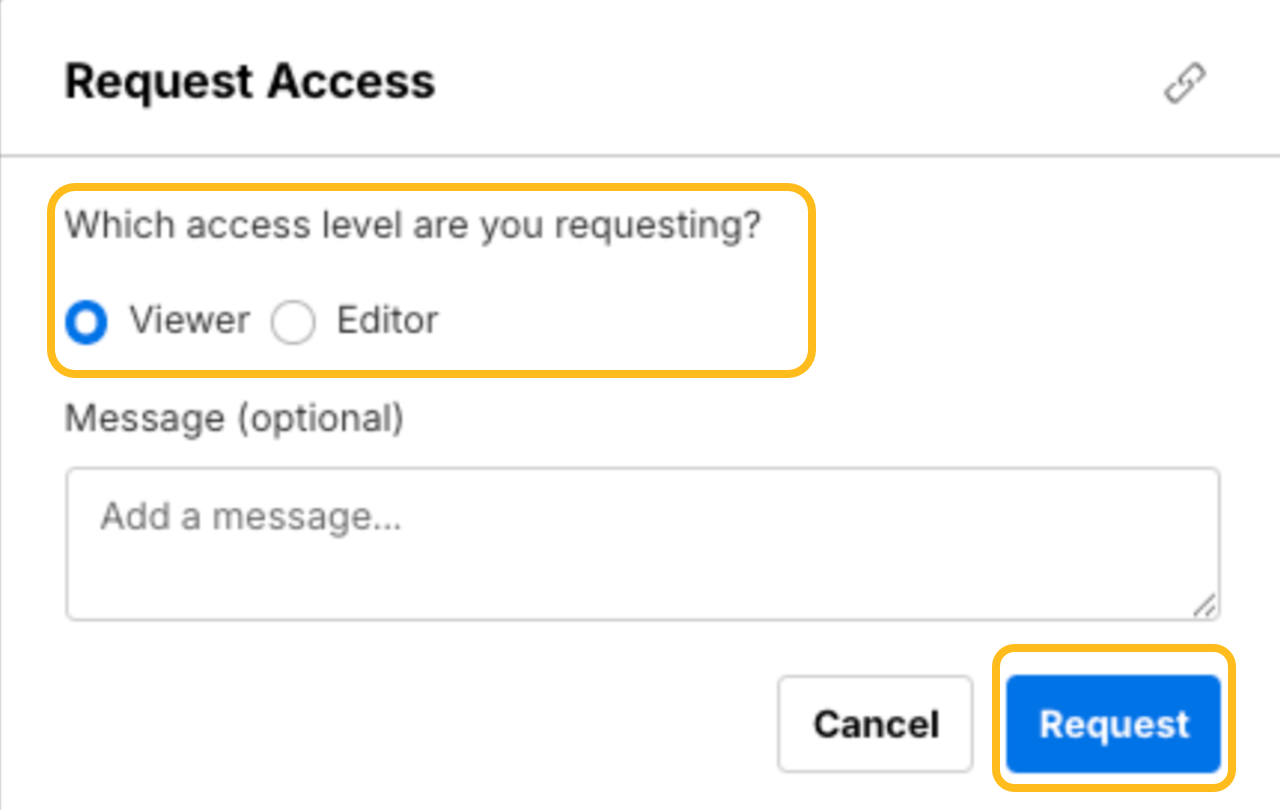This screenshot has width=1280, height=810.
Task: Click inside the optional message box
Action: 642,560
